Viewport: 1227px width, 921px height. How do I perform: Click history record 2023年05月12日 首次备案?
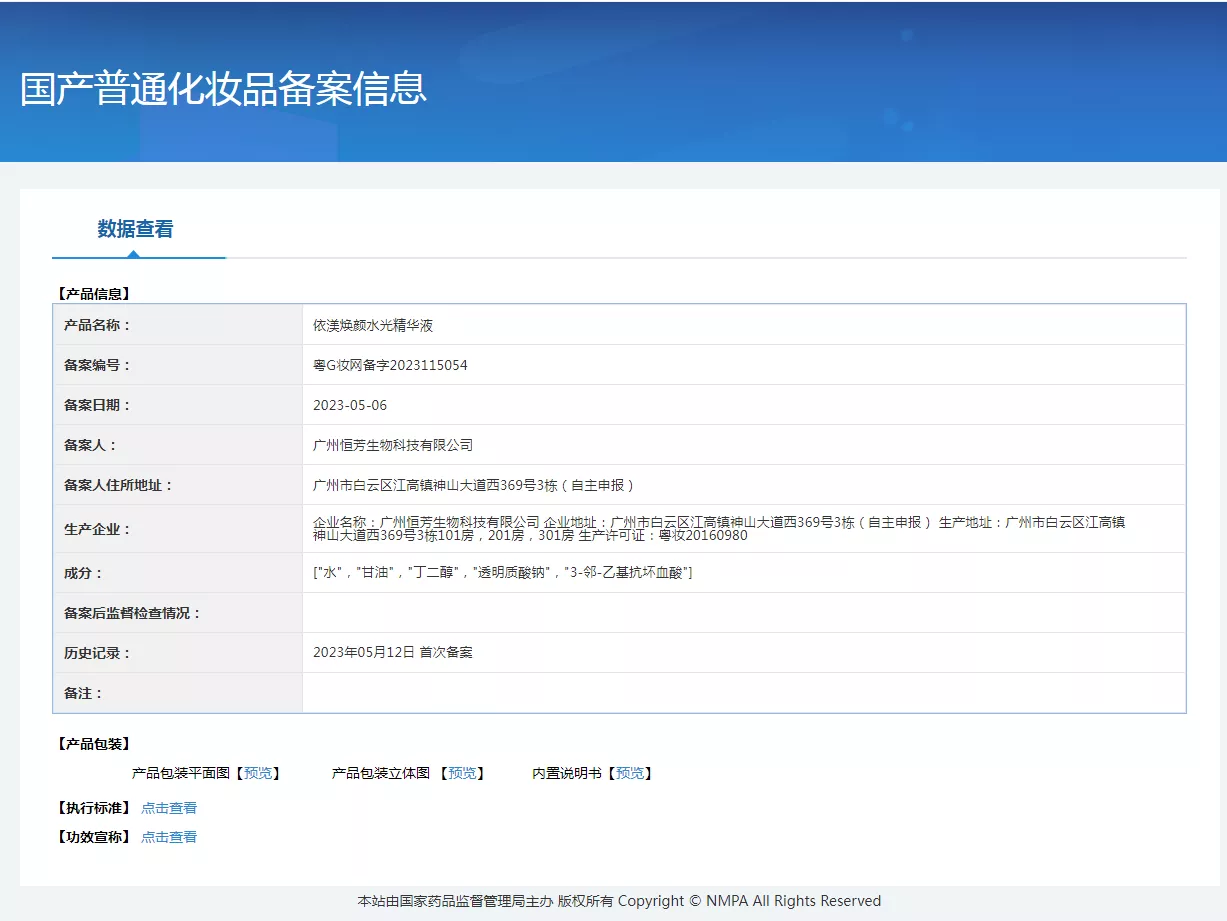click(x=393, y=652)
